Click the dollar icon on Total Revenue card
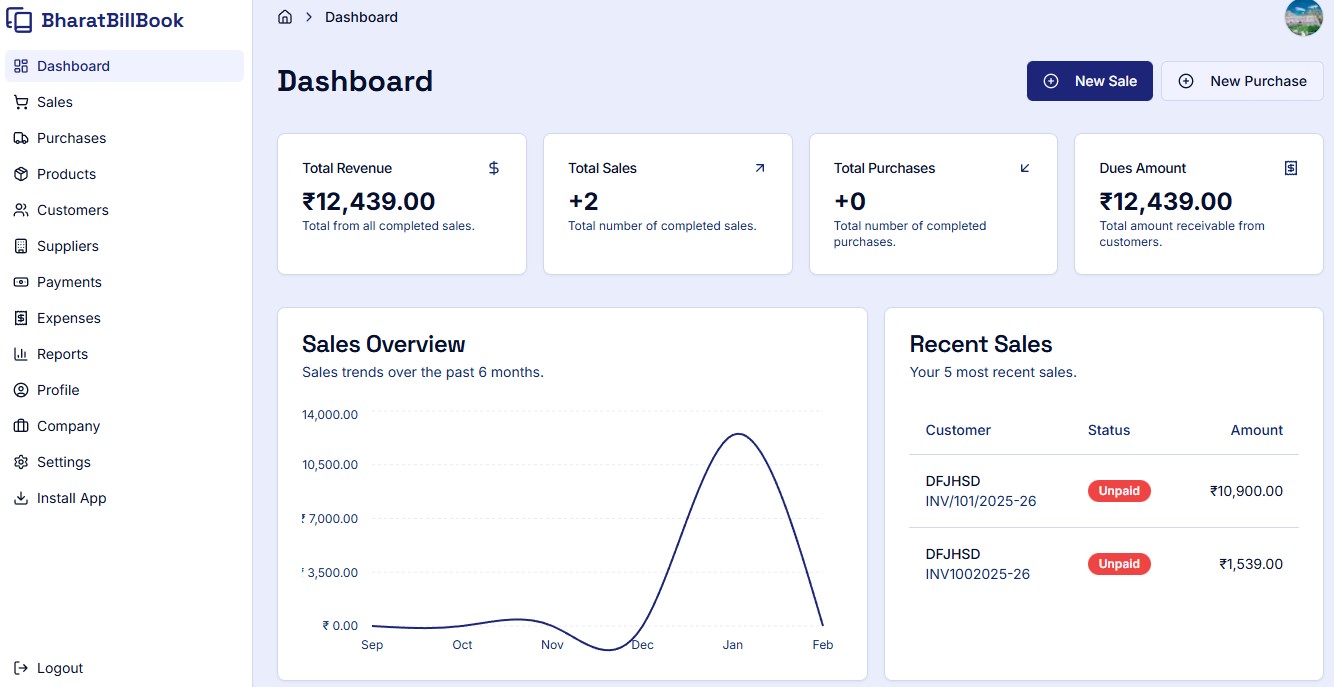Viewport: 1334px width, 687px height. point(493,167)
